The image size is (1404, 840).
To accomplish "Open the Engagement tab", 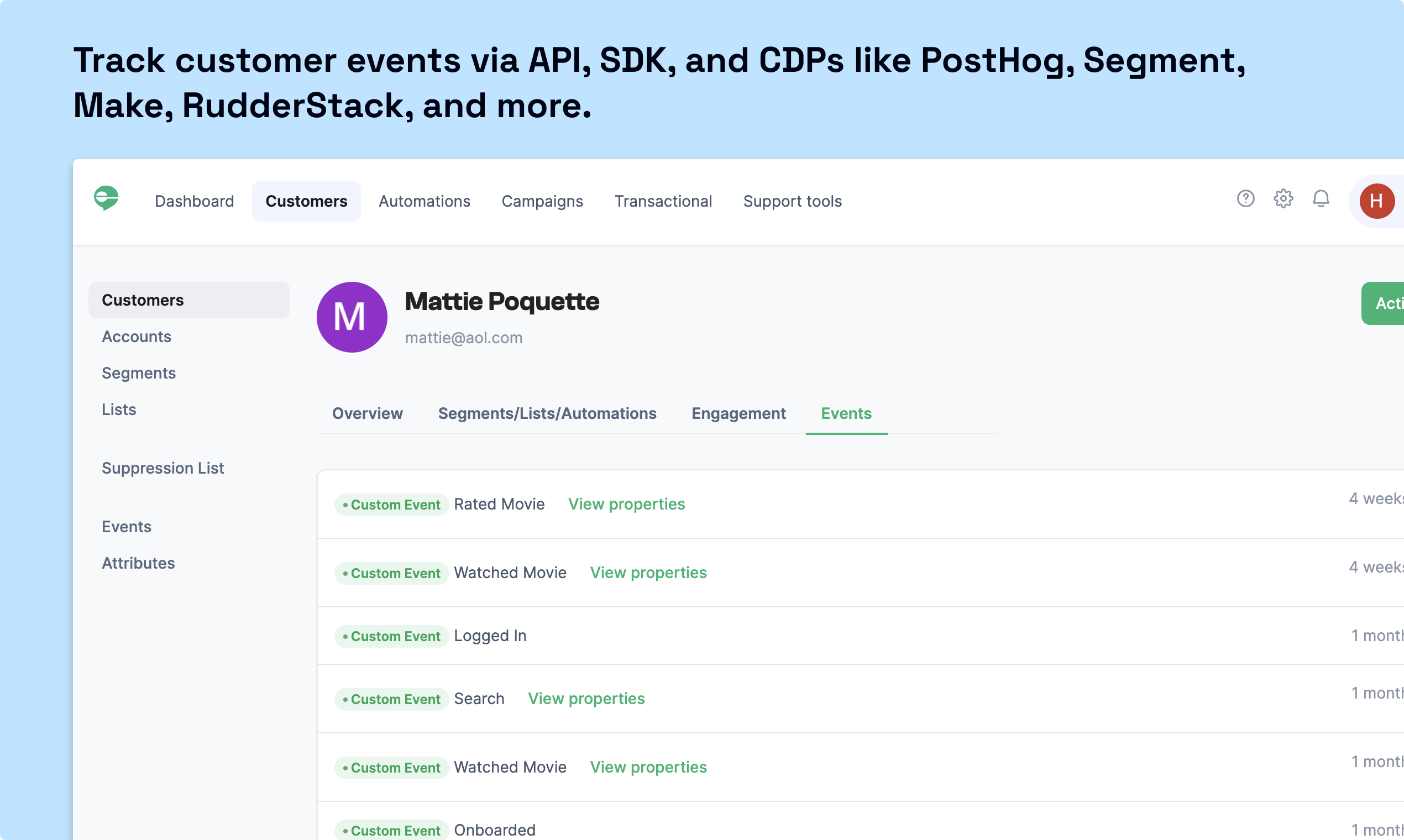I will point(738,413).
